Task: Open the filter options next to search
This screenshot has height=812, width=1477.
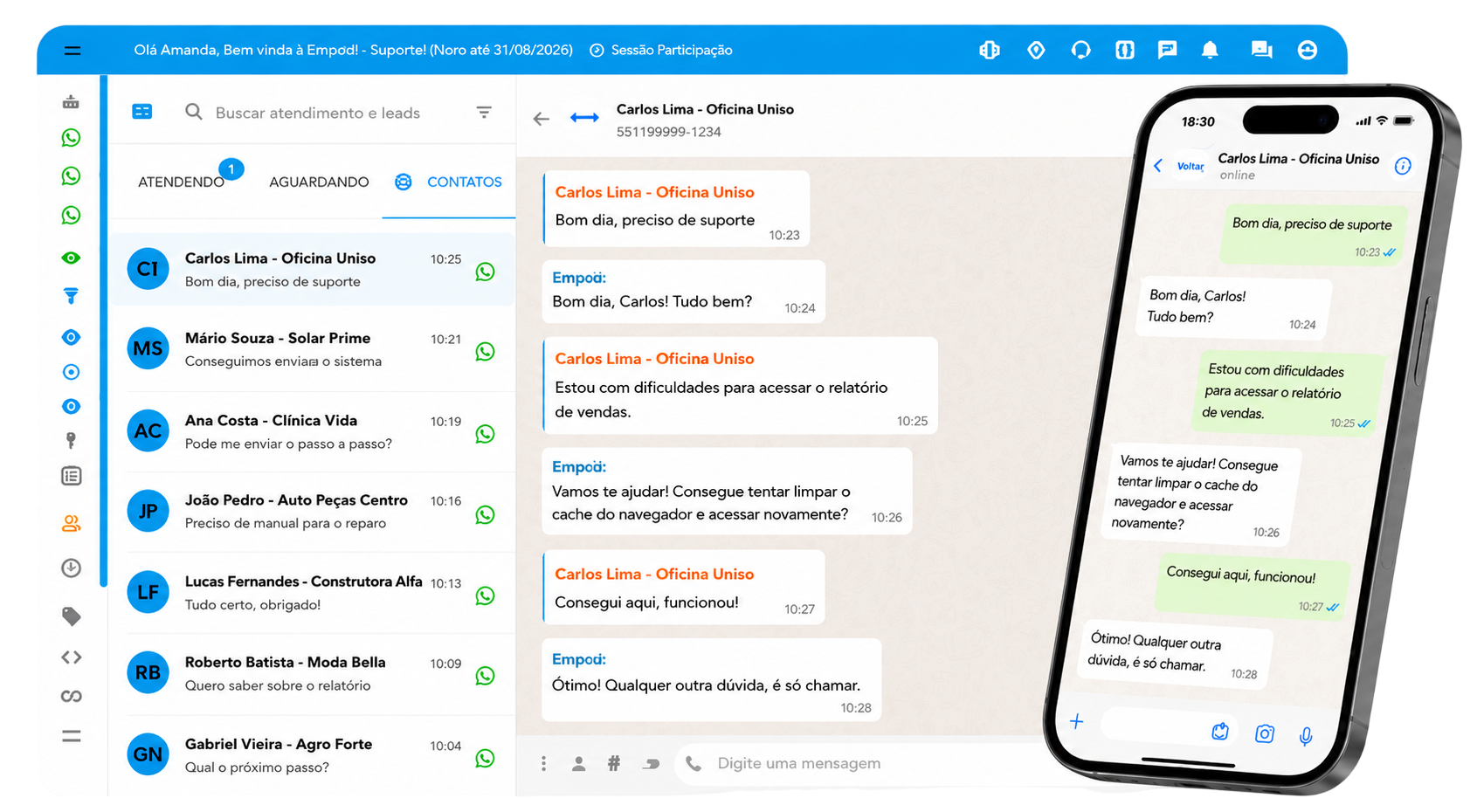Action: tap(484, 112)
